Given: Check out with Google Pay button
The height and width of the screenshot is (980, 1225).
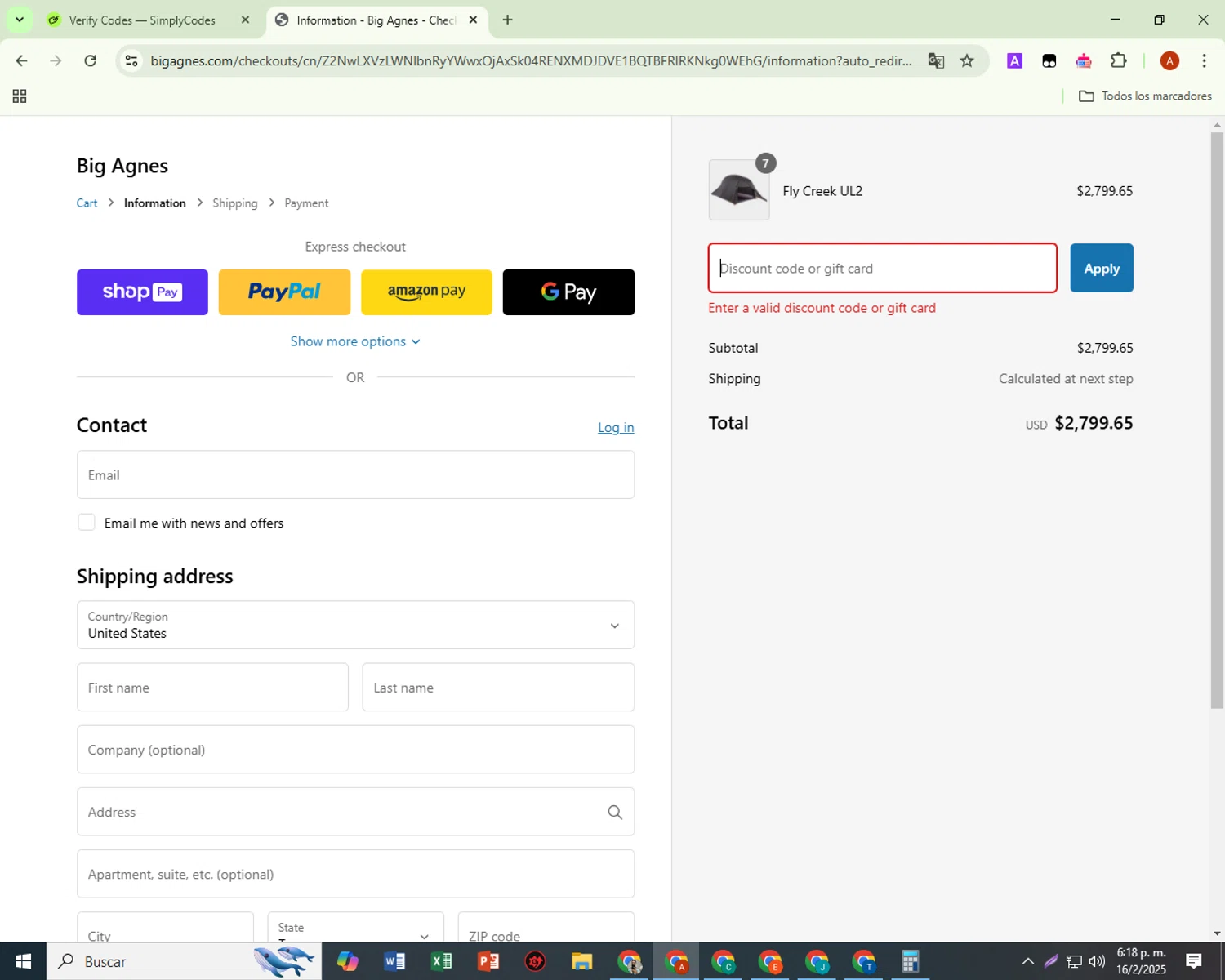Looking at the screenshot, I should [x=568, y=292].
